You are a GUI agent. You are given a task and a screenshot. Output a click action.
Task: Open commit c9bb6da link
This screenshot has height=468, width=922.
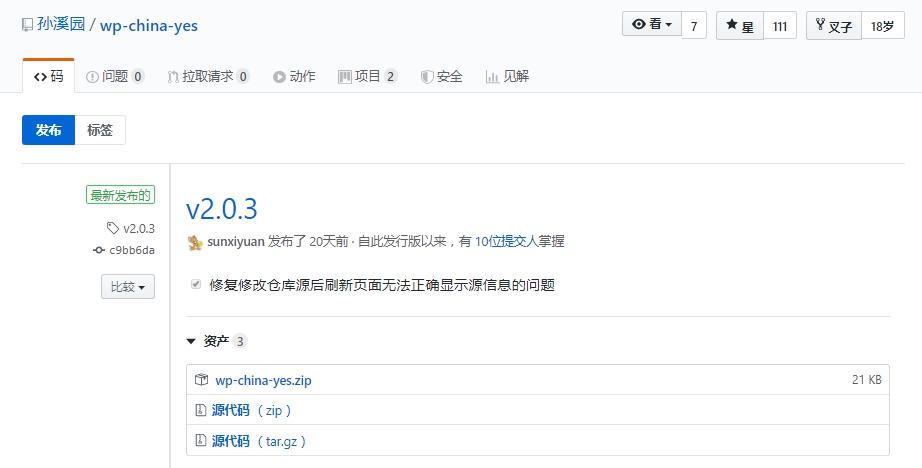(x=132, y=250)
